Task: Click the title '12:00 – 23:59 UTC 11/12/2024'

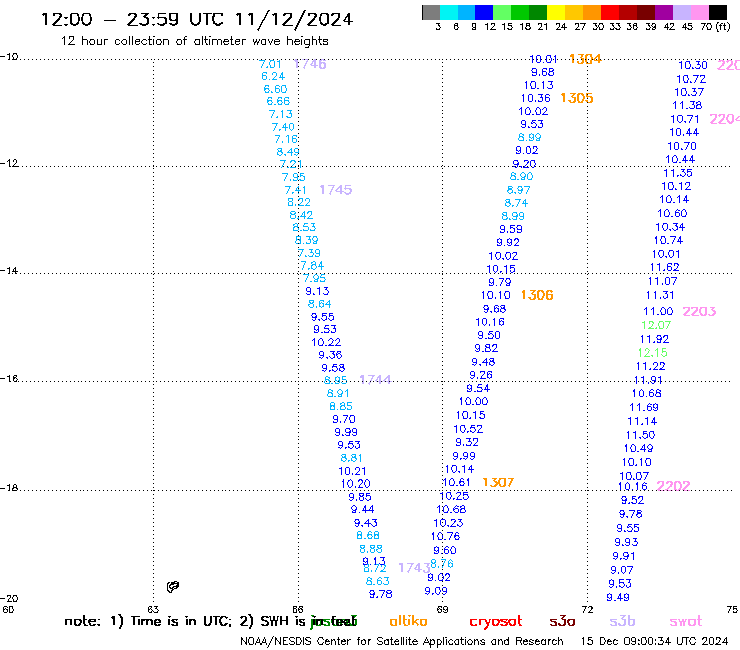Action: (197, 19)
